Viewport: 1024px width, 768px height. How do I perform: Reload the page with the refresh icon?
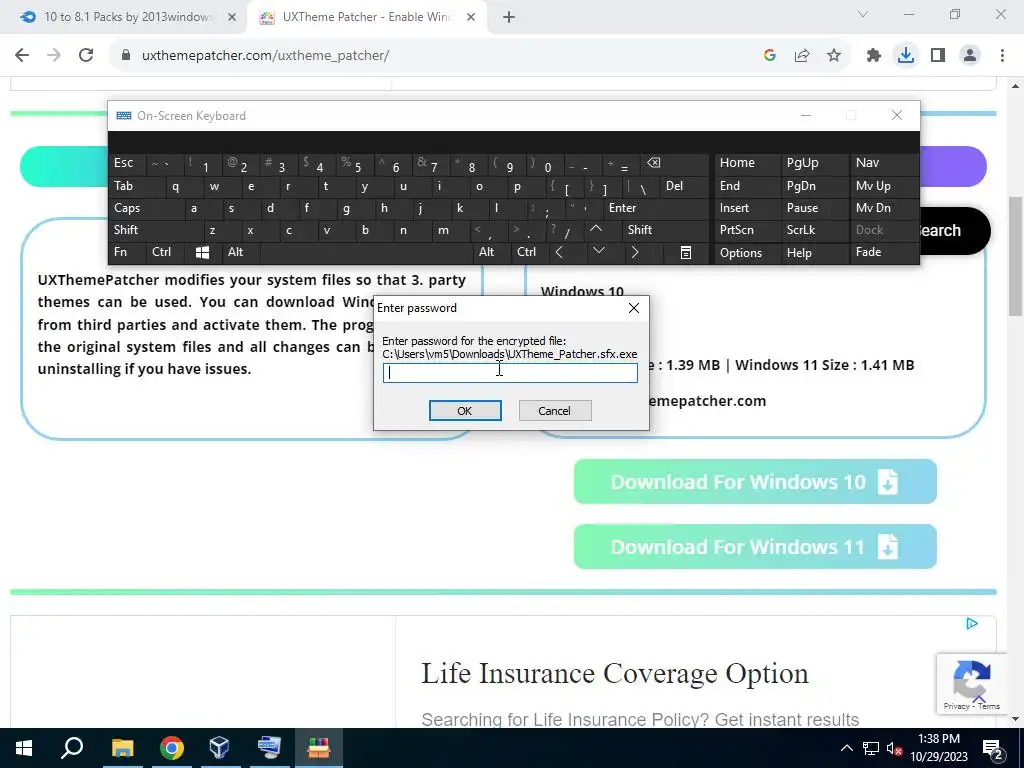pyautogui.click(x=86, y=56)
